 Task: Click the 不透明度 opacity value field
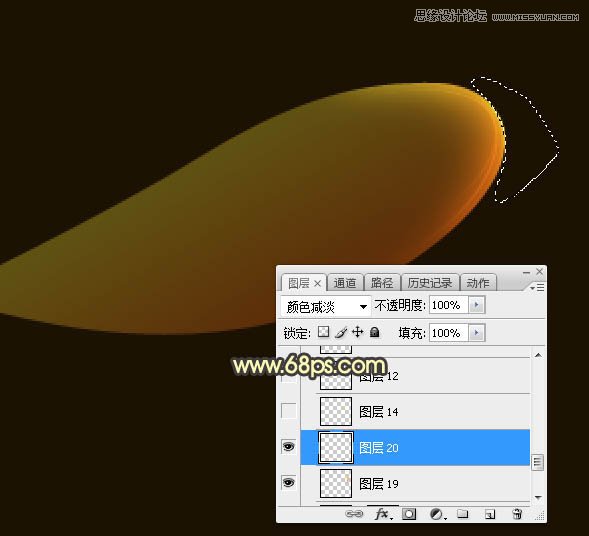[x=449, y=305]
